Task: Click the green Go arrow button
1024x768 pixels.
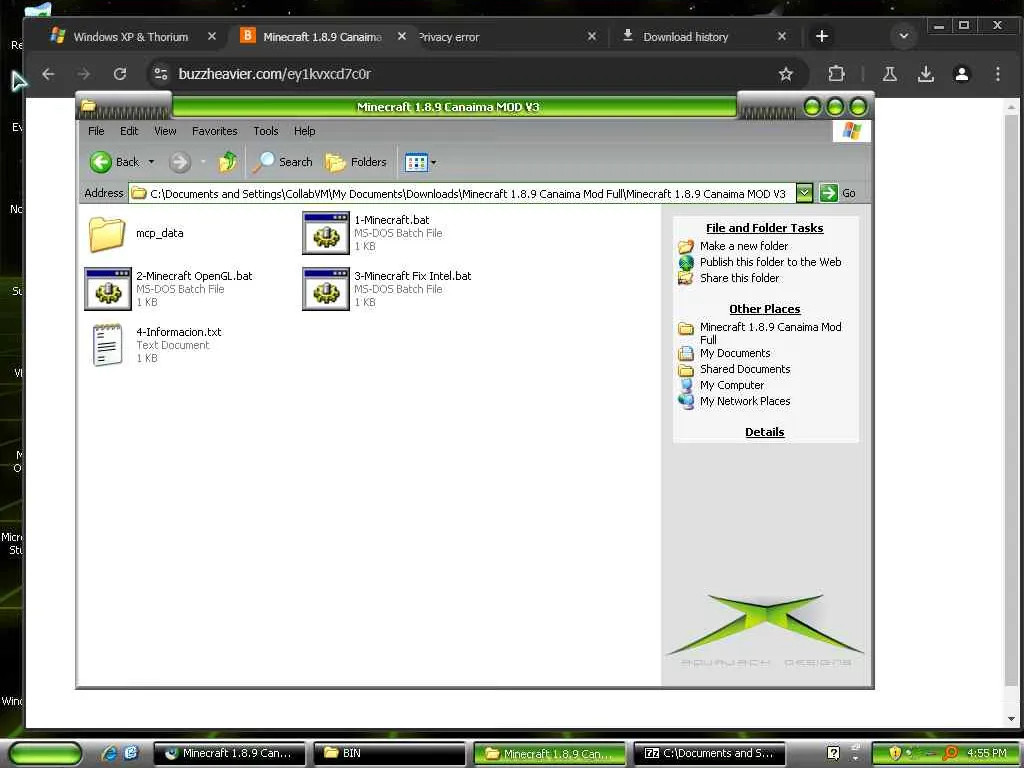Action: [829, 193]
